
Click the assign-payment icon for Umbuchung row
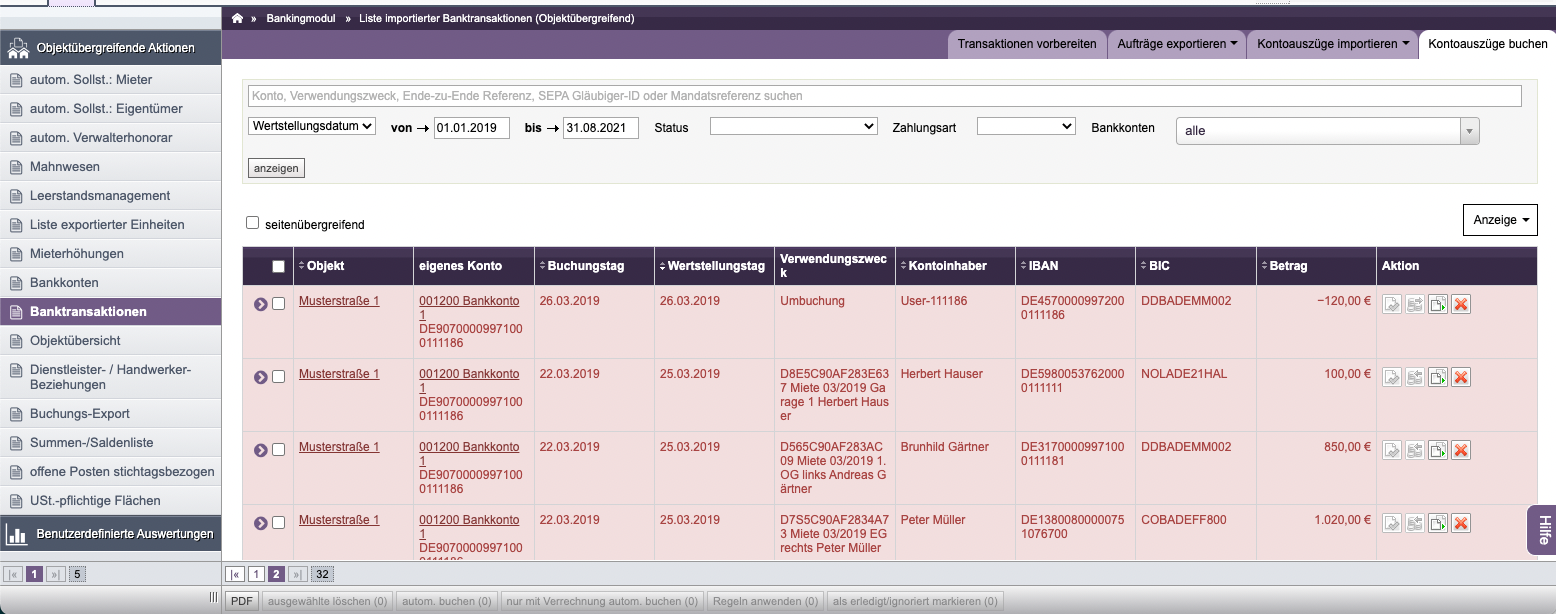coord(1415,304)
